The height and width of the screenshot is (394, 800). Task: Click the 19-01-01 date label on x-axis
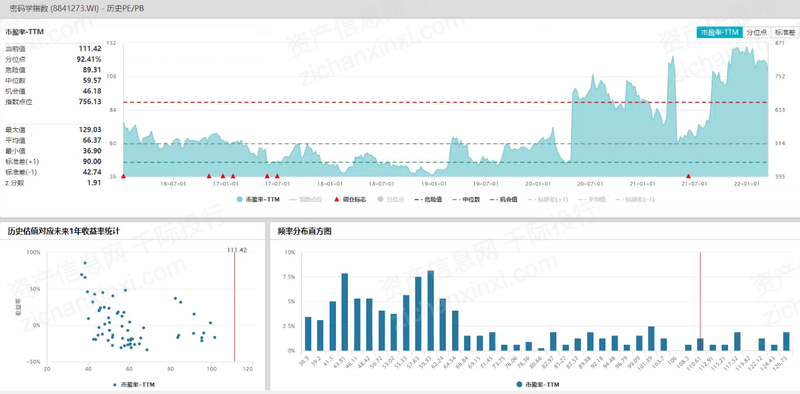click(x=433, y=183)
